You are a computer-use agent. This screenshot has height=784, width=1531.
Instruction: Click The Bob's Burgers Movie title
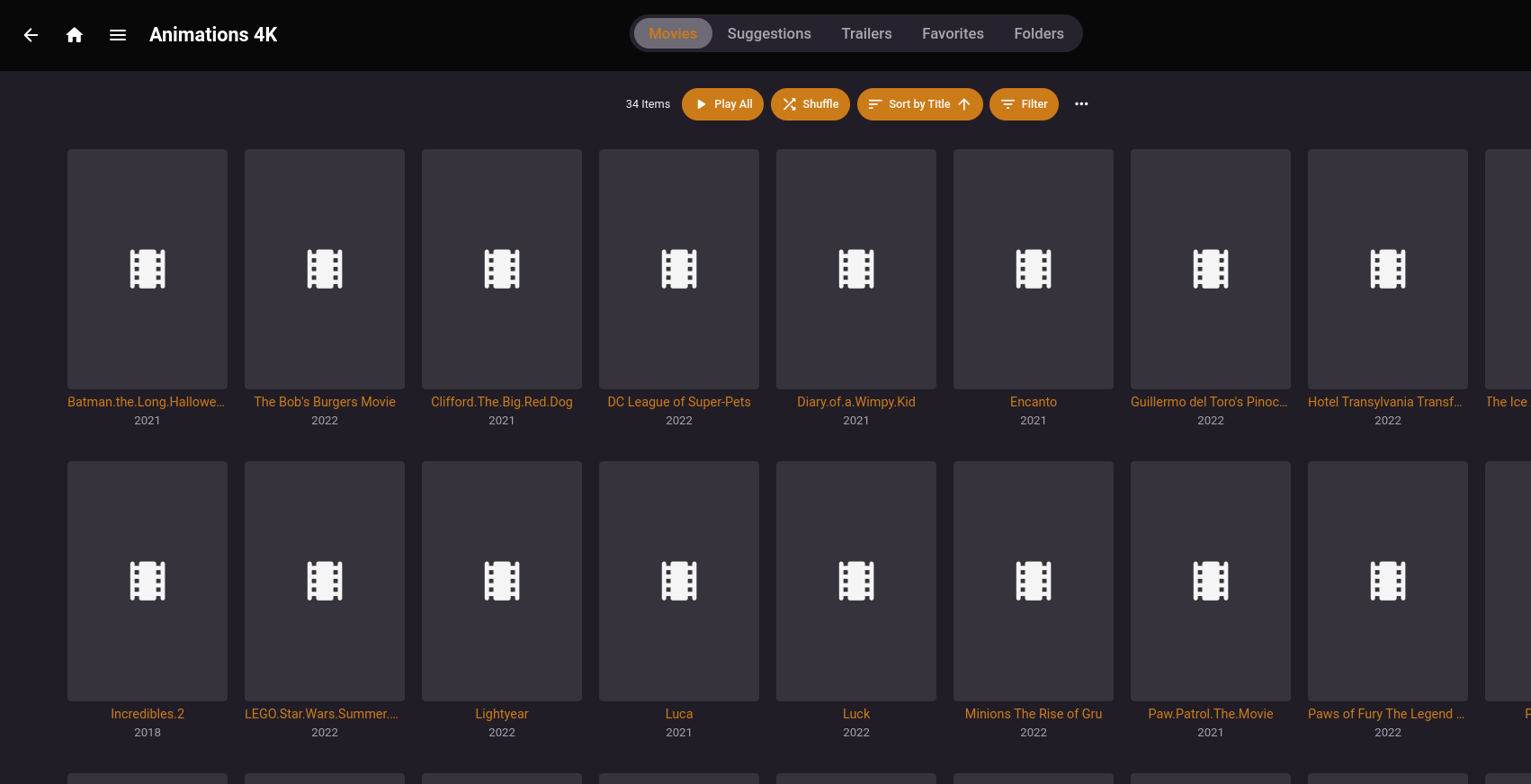click(x=325, y=402)
